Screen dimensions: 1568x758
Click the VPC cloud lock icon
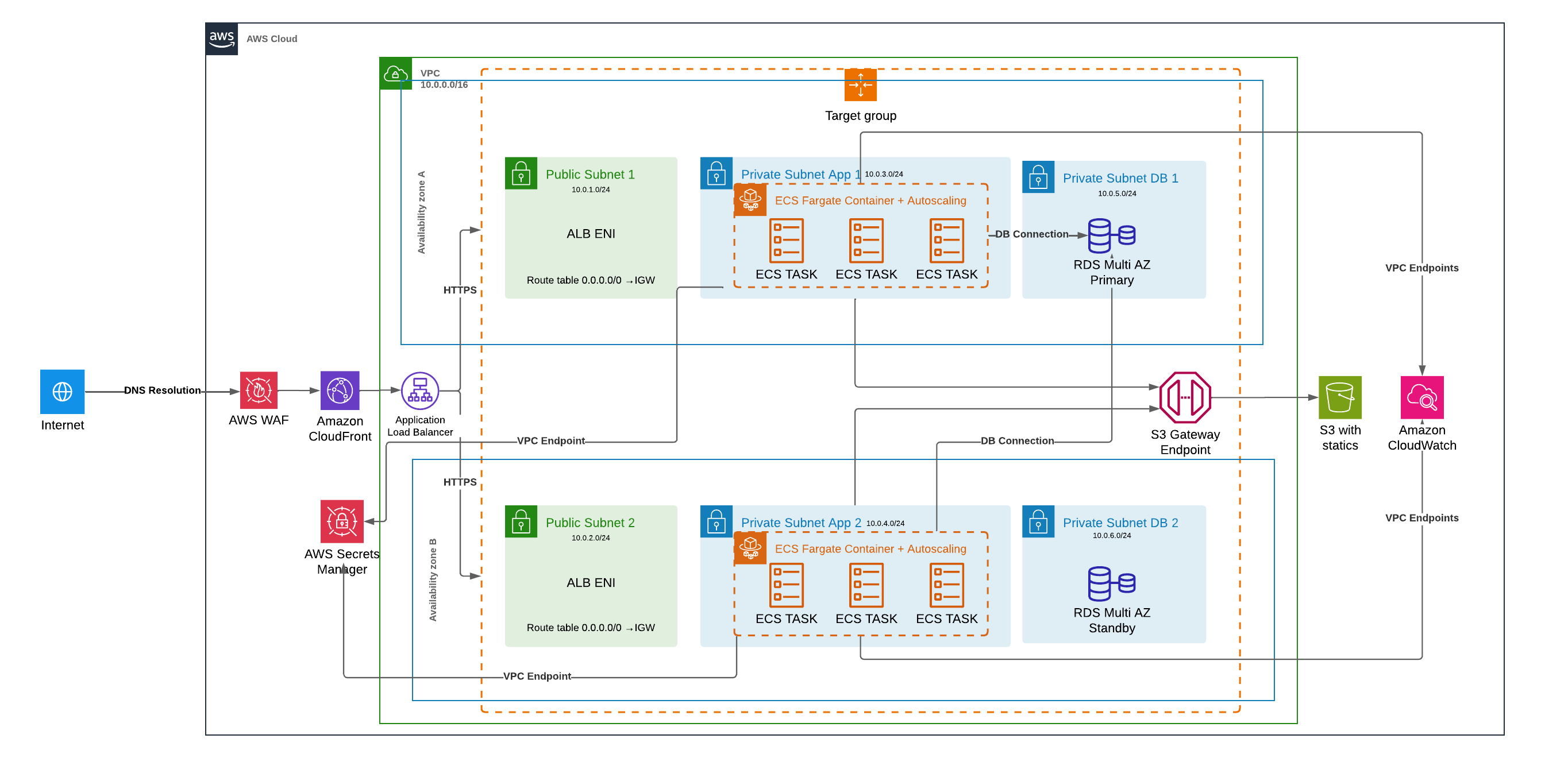396,74
